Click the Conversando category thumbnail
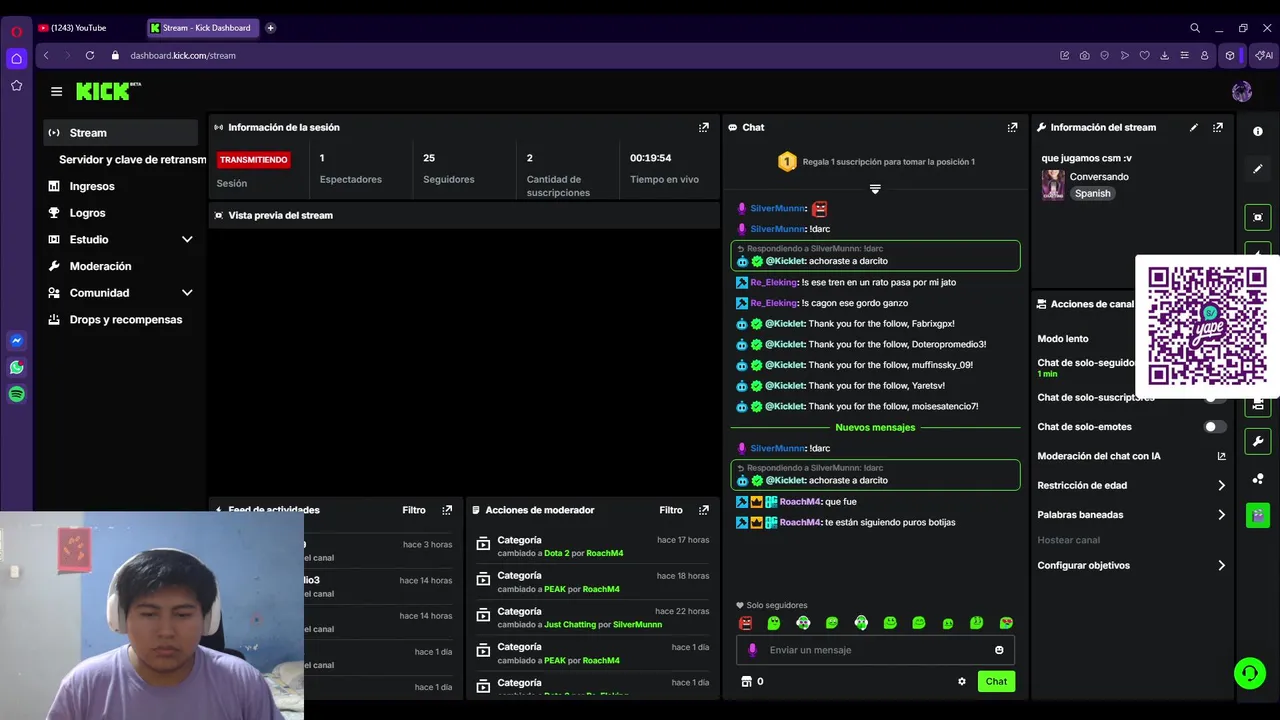The image size is (1280, 720). coord(1053,185)
